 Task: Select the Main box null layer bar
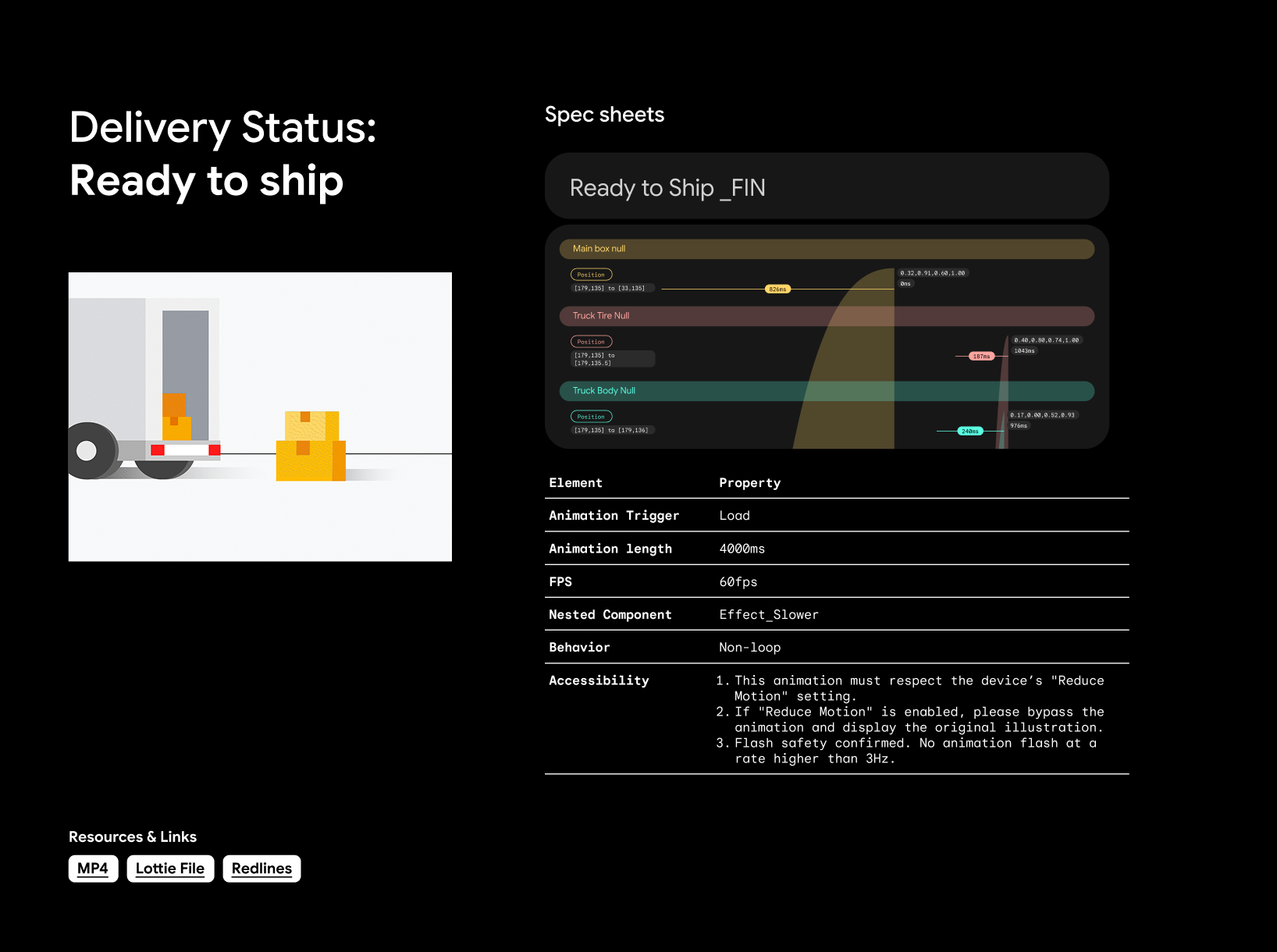(827, 249)
